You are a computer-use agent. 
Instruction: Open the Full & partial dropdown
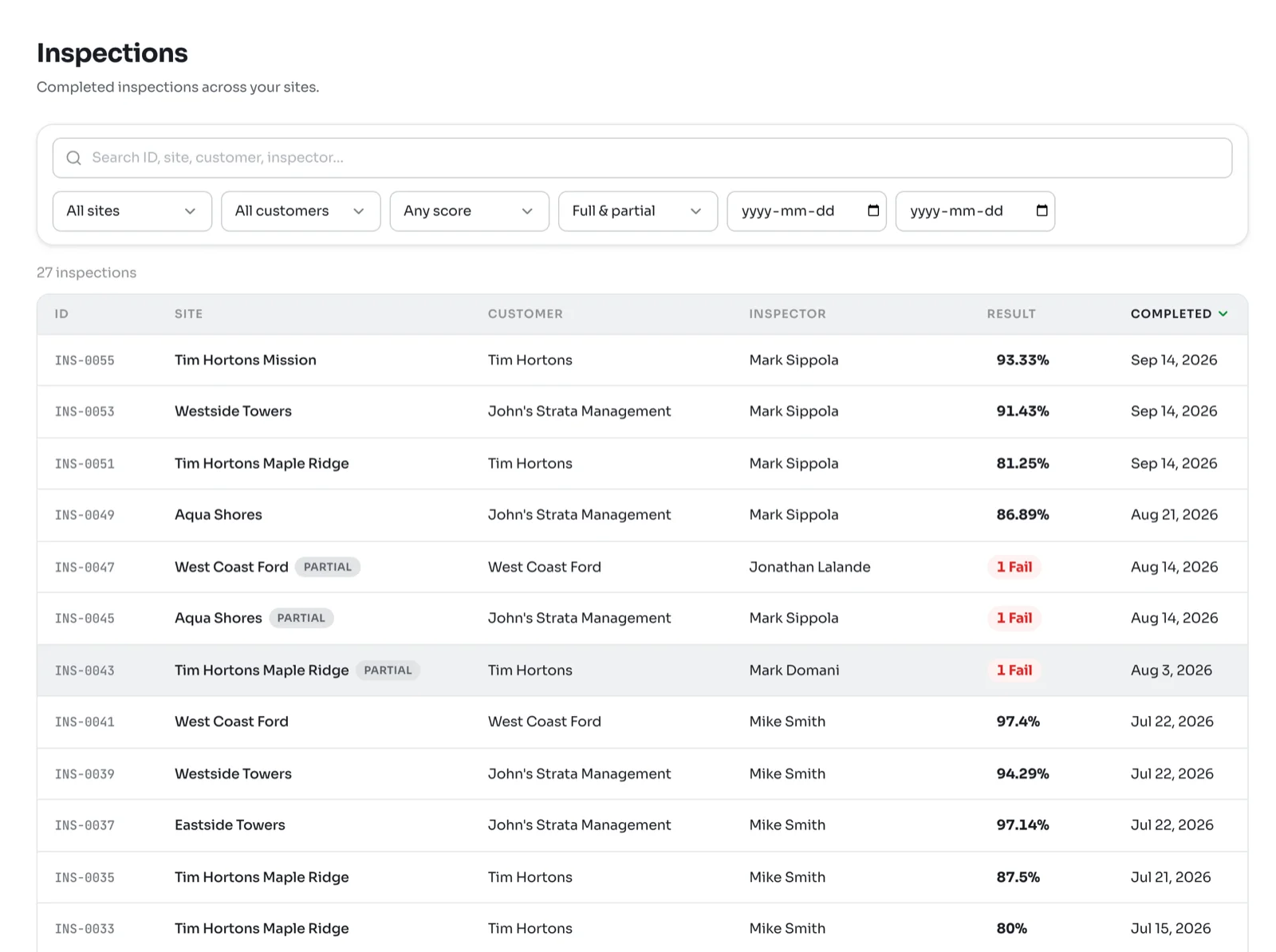coord(638,211)
